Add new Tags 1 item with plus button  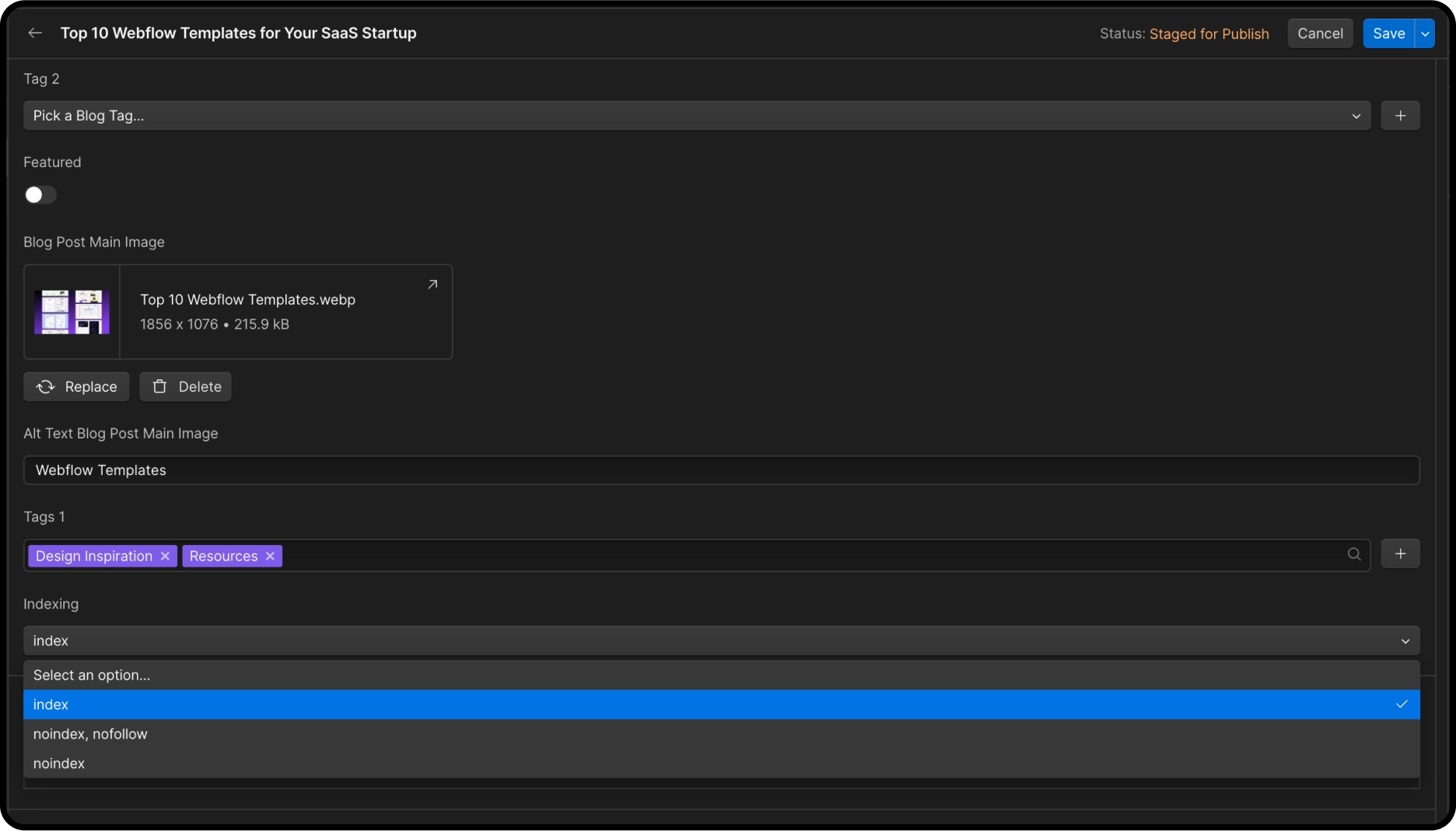click(x=1400, y=554)
